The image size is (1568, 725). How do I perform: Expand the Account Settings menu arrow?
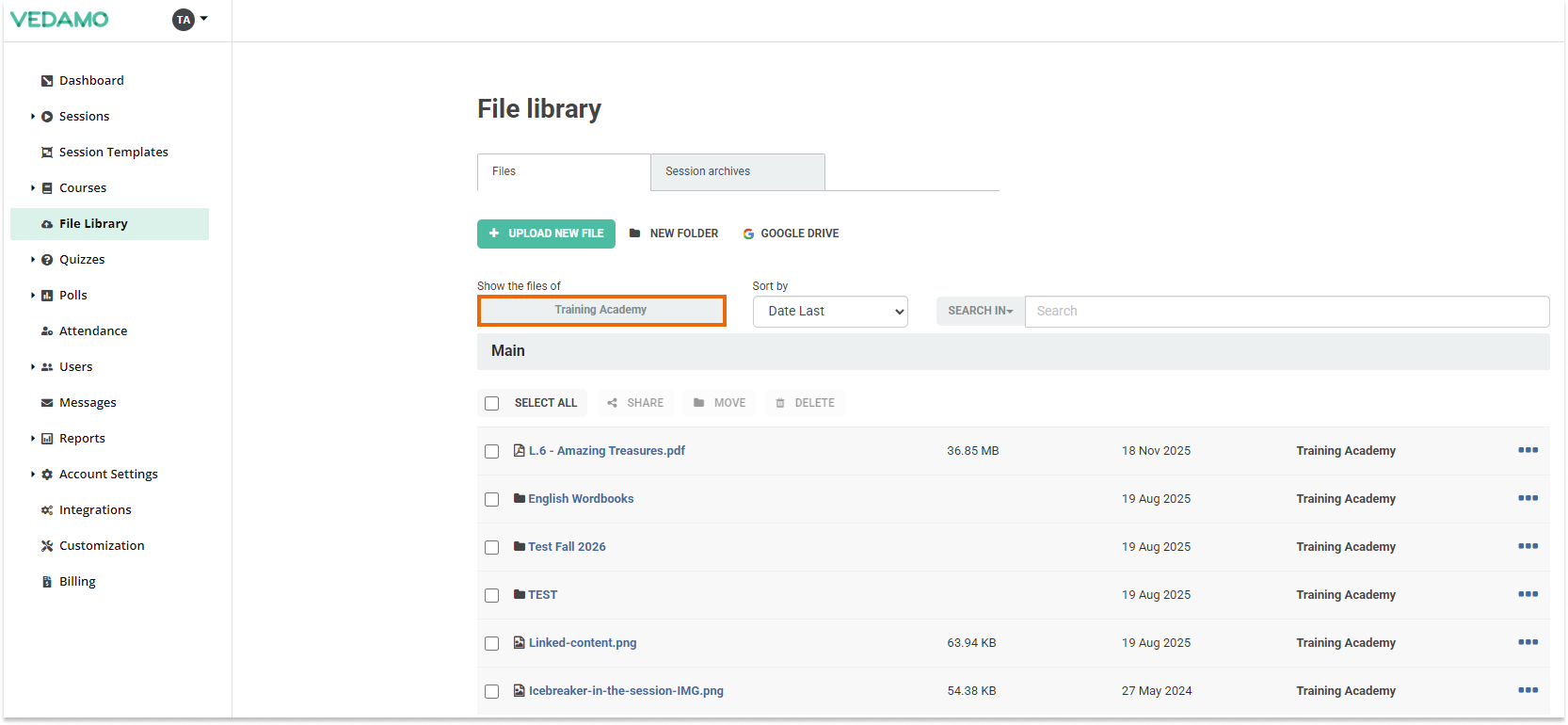(x=33, y=475)
